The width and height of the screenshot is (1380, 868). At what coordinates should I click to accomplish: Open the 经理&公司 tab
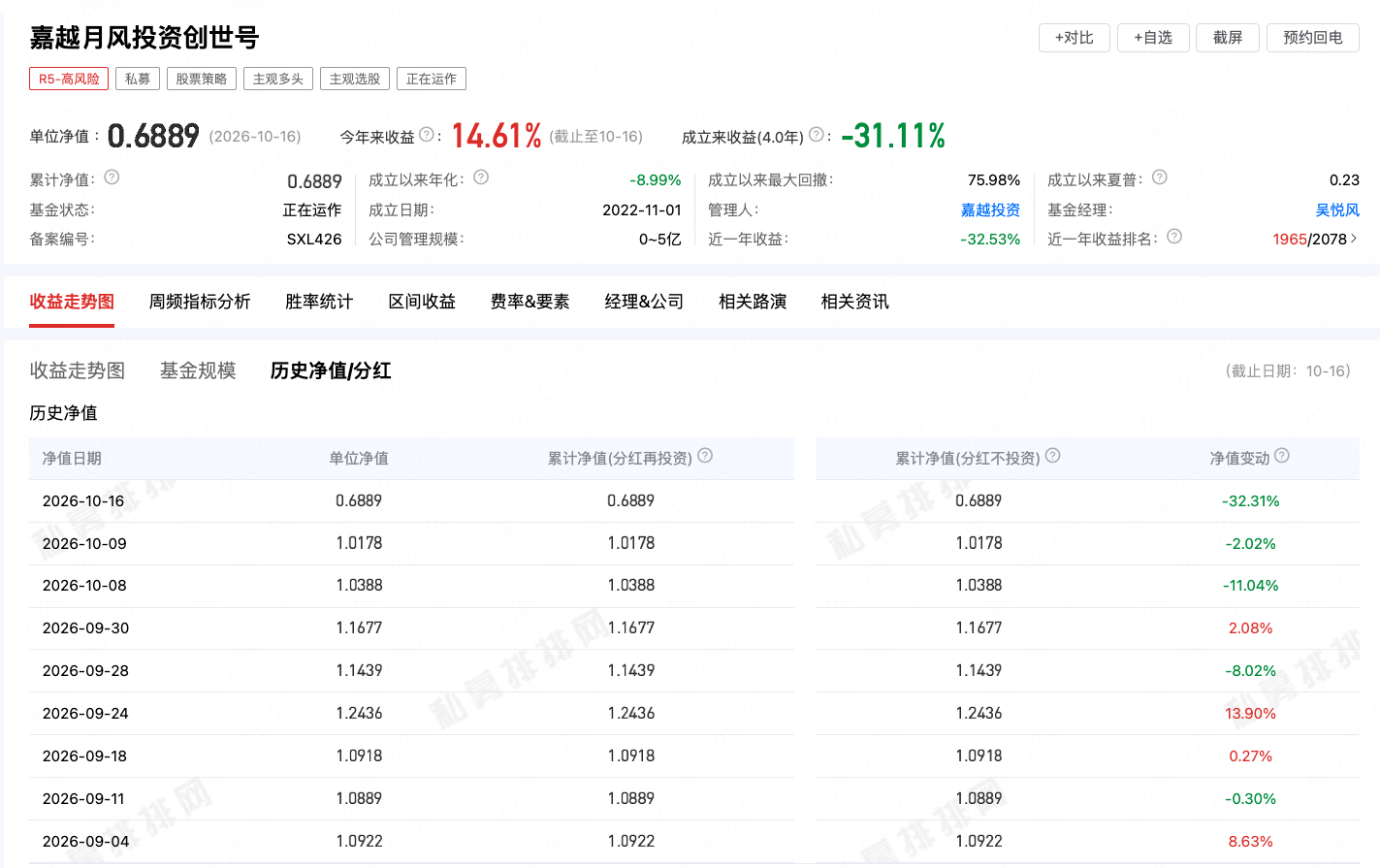pyautogui.click(x=644, y=302)
